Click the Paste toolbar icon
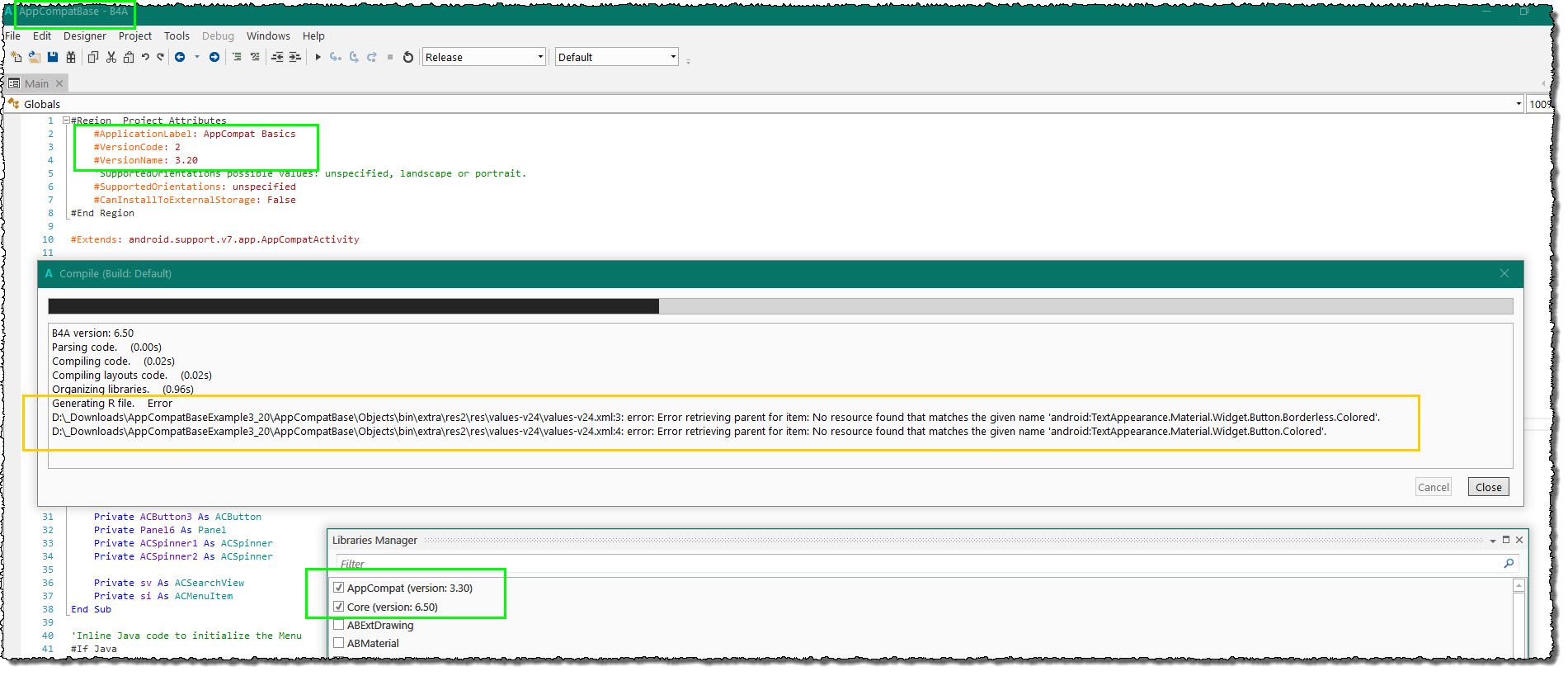 pyautogui.click(x=129, y=57)
